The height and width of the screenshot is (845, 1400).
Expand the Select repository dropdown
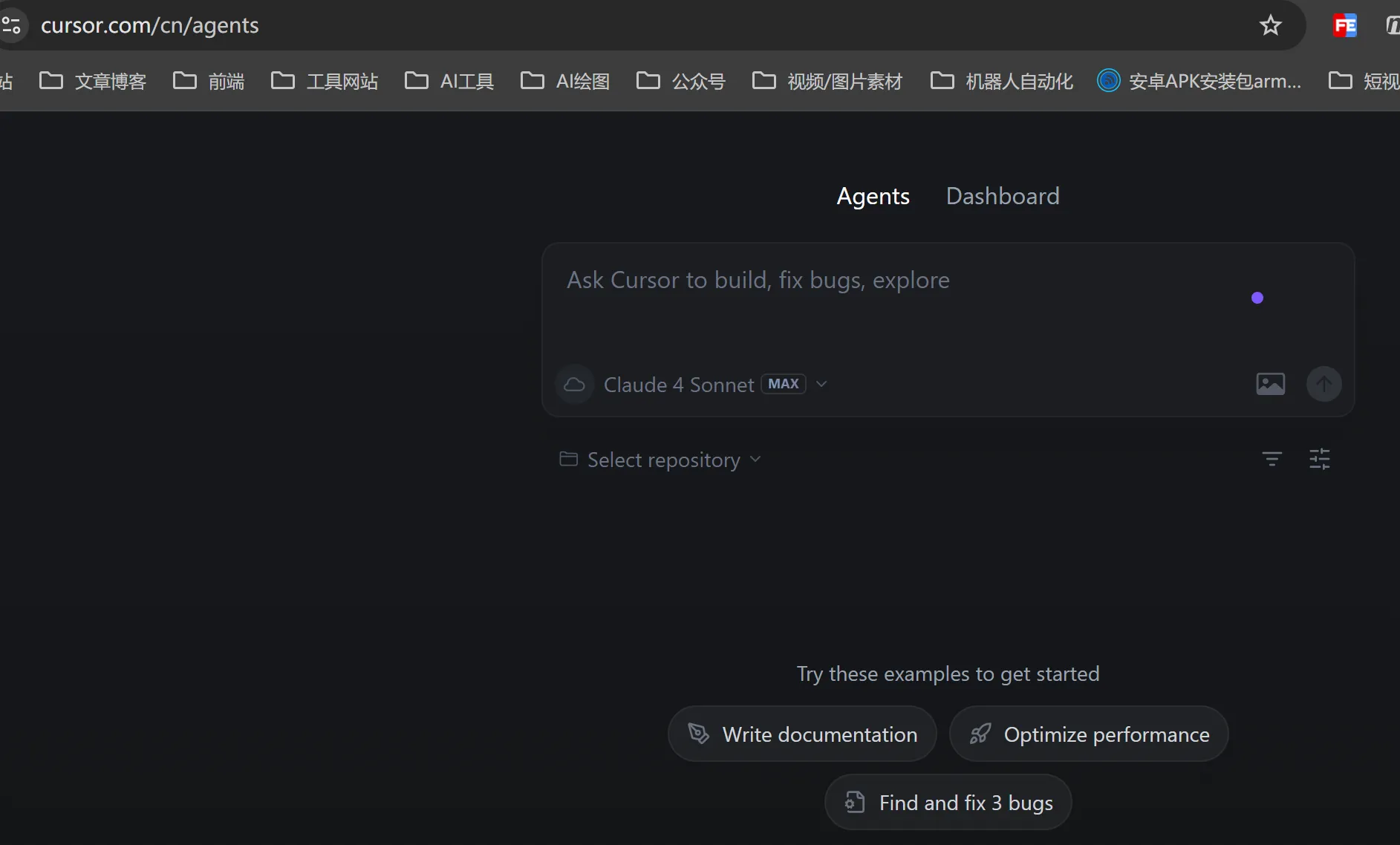coord(660,459)
